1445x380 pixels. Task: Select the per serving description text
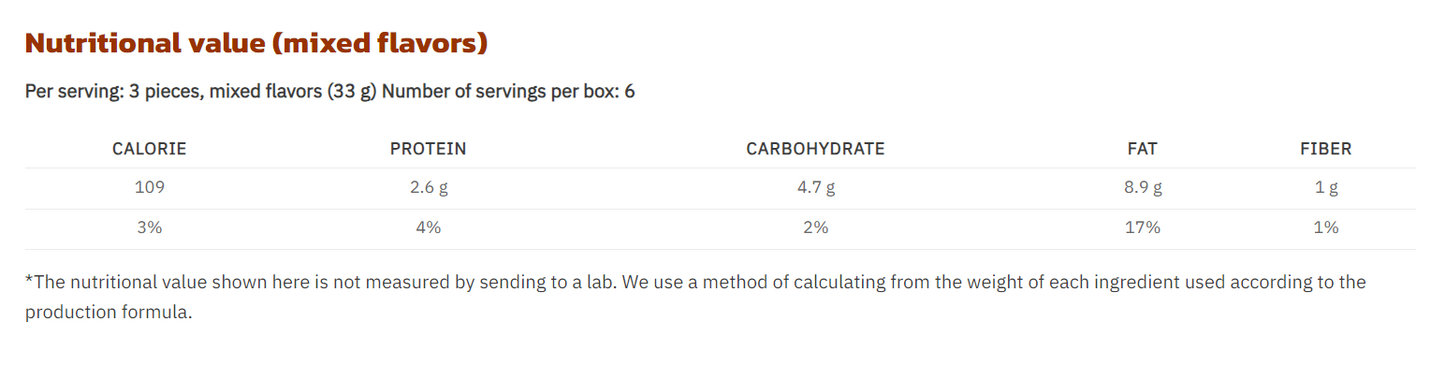pos(330,92)
